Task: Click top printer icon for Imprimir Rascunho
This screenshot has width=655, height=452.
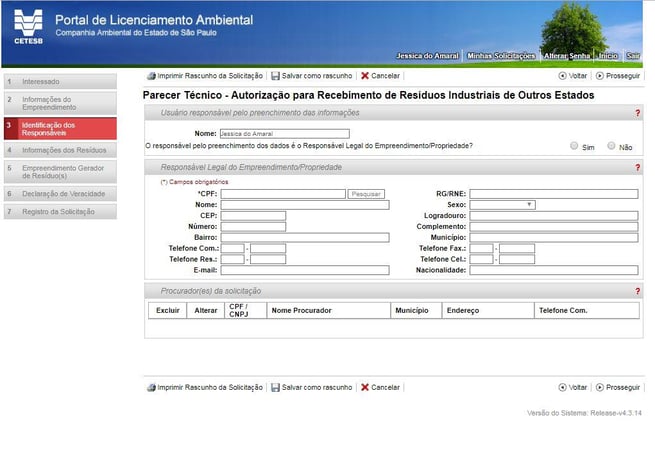Action: pyautogui.click(x=151, y=76)
